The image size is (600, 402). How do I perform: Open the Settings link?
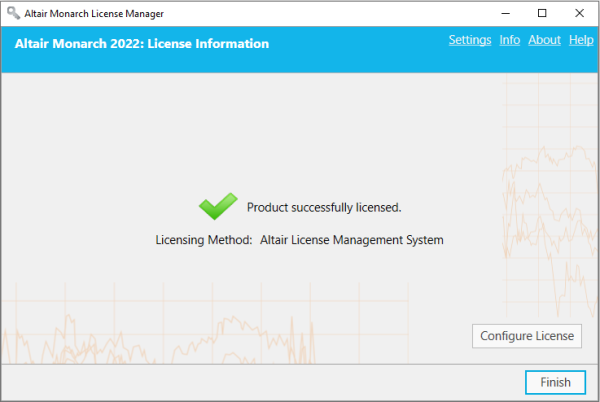coord(469,40)
